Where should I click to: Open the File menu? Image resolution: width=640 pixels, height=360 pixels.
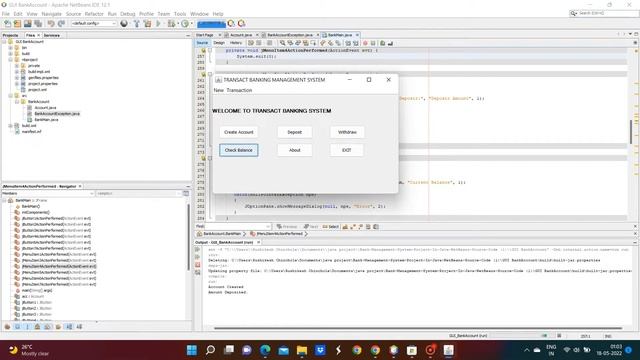tap(6, 14)
